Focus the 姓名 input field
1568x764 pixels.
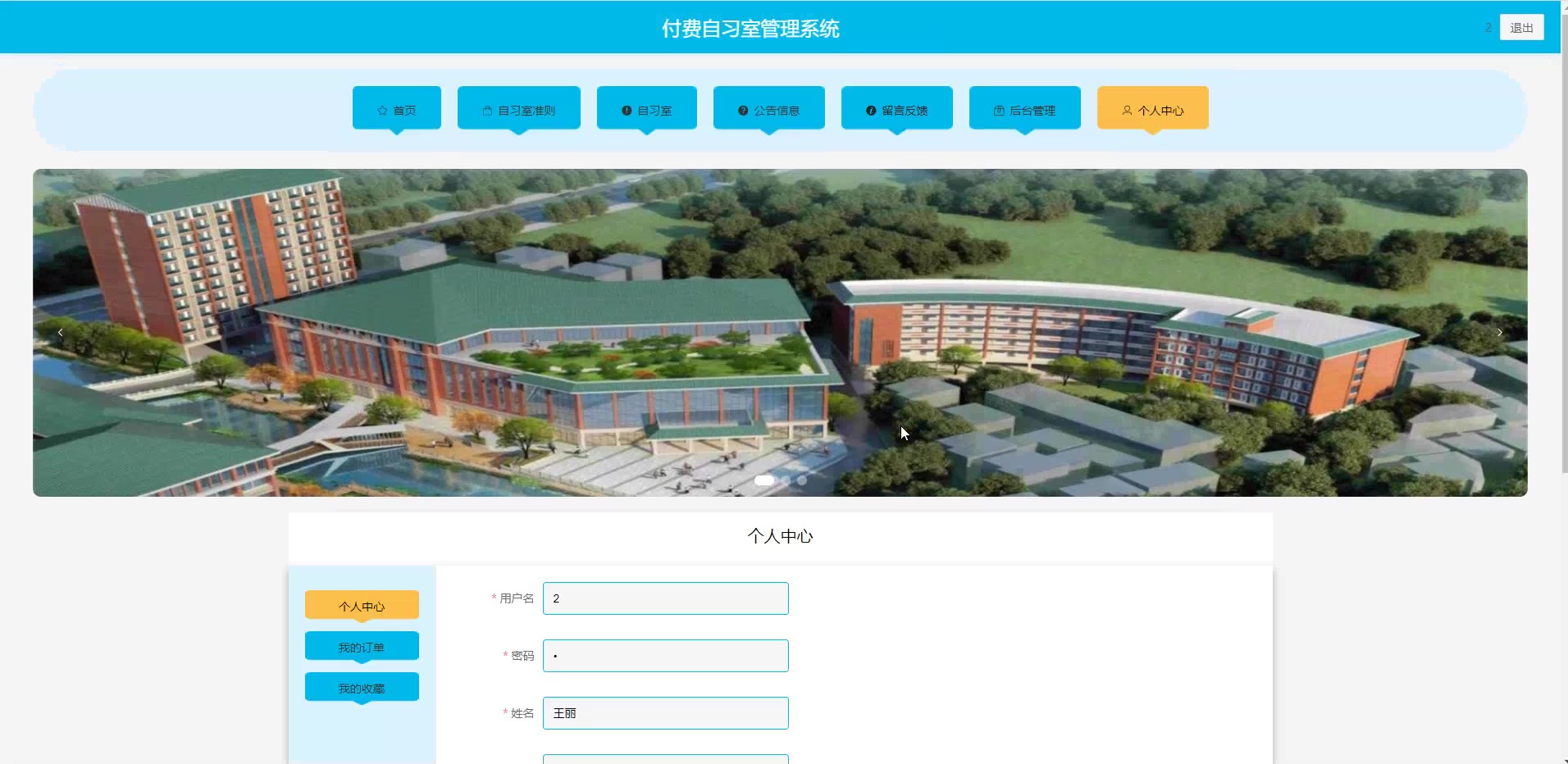[x=666, y=713]
